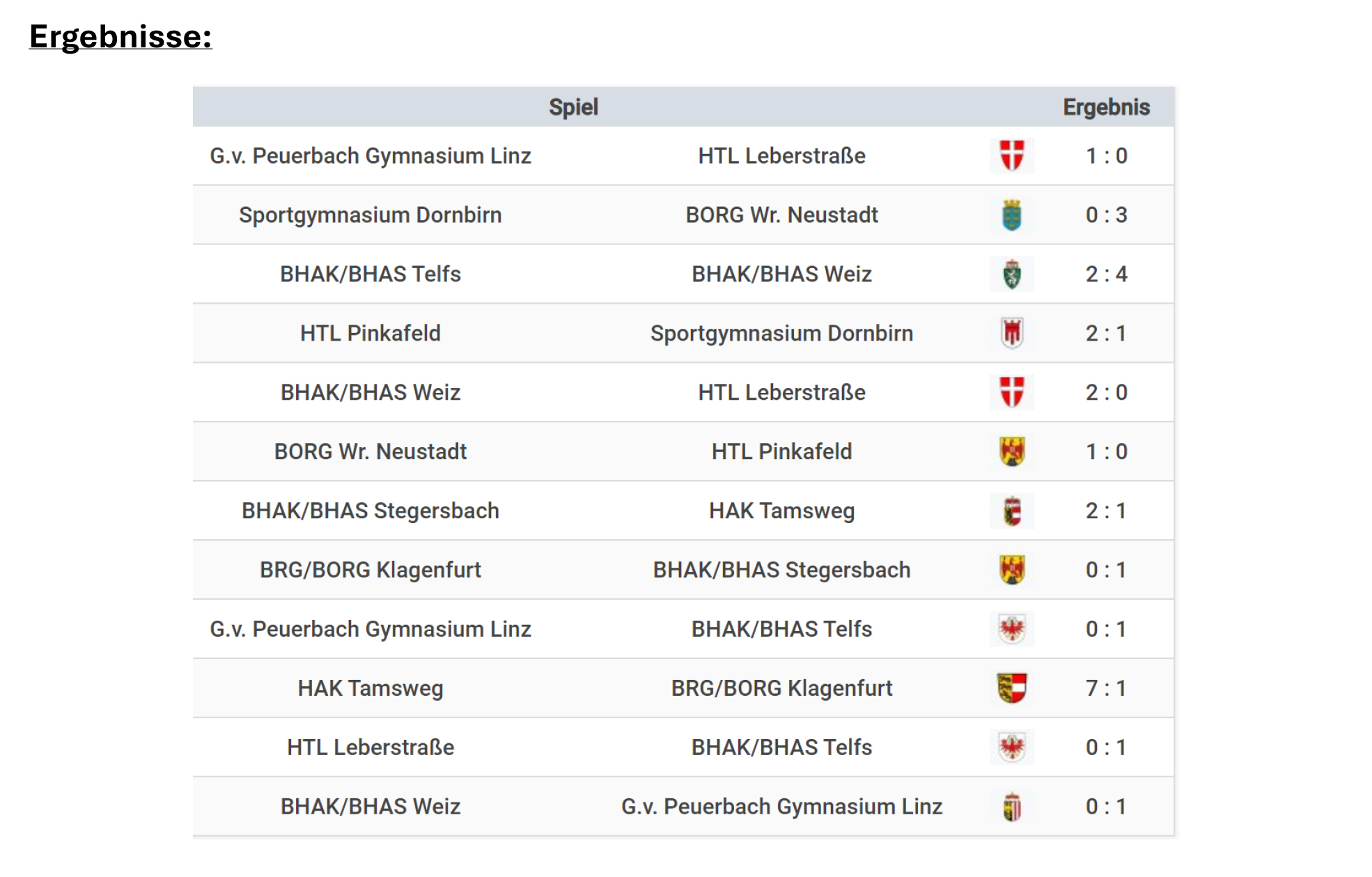Click the eagle crest in the HTL Leberstraße vs Telfs row

tap(1011, 747)
